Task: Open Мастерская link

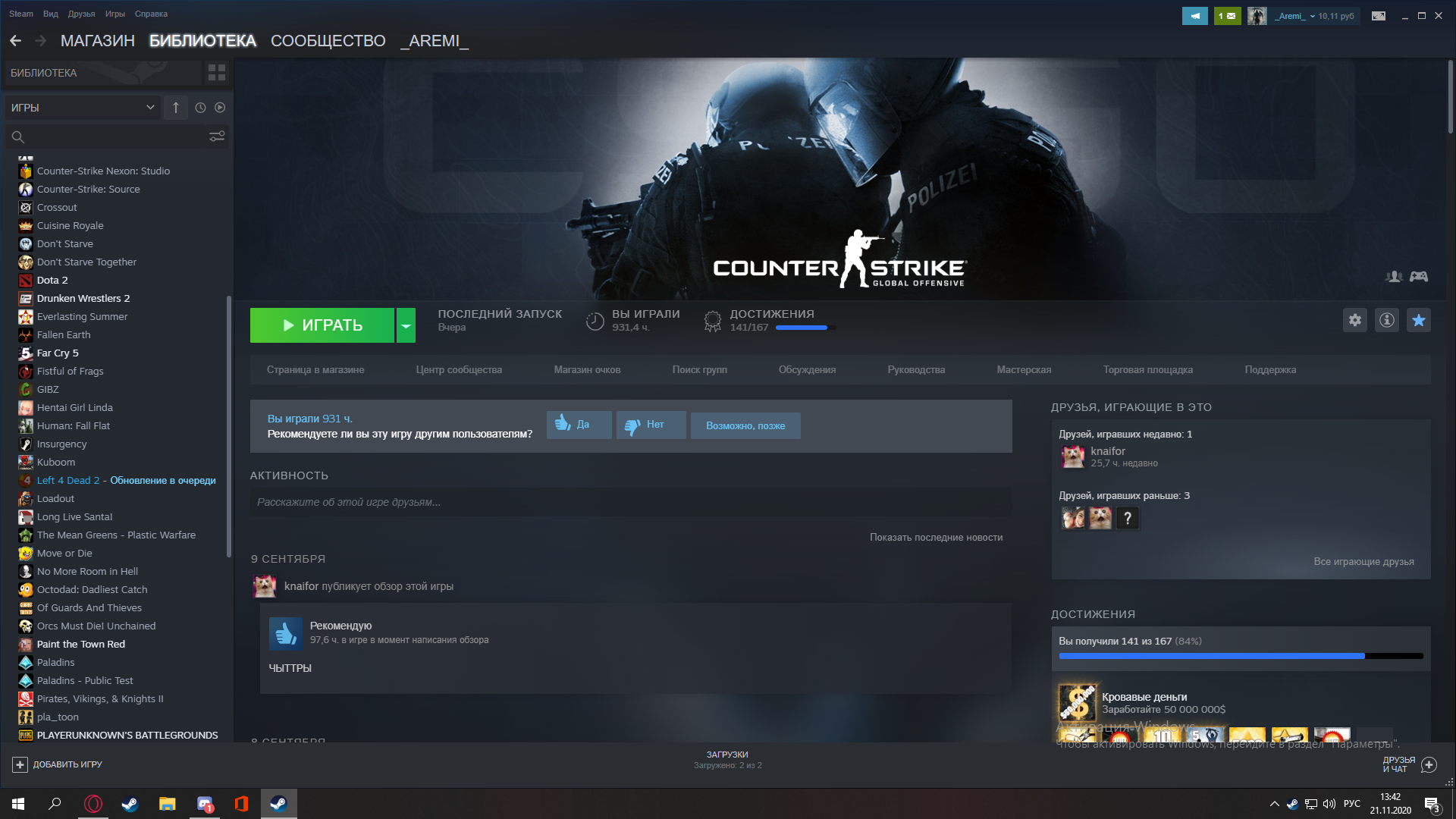Action: point(1024,370)
